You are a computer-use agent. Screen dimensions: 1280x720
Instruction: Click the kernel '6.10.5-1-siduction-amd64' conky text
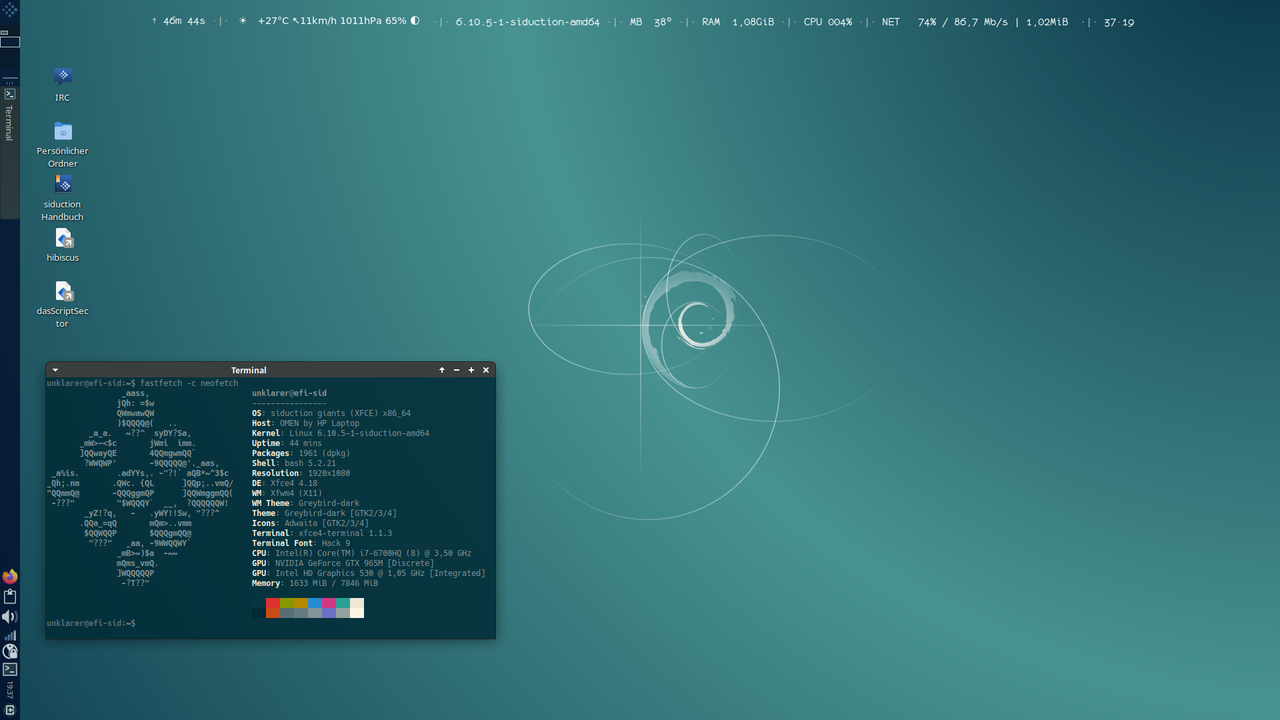[527, 21]
